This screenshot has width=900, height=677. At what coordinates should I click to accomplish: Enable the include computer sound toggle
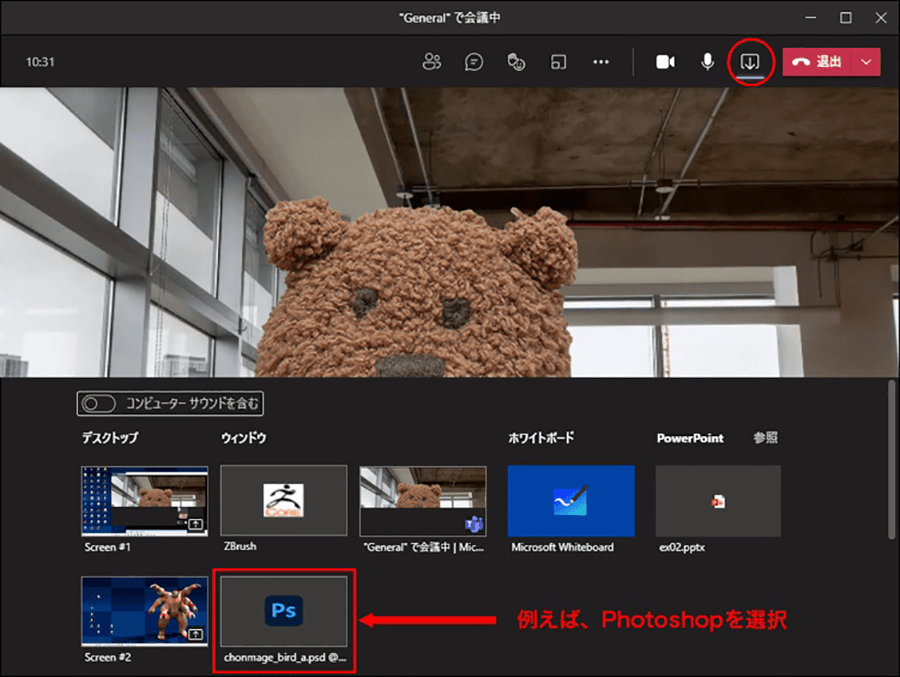[98, 404]
